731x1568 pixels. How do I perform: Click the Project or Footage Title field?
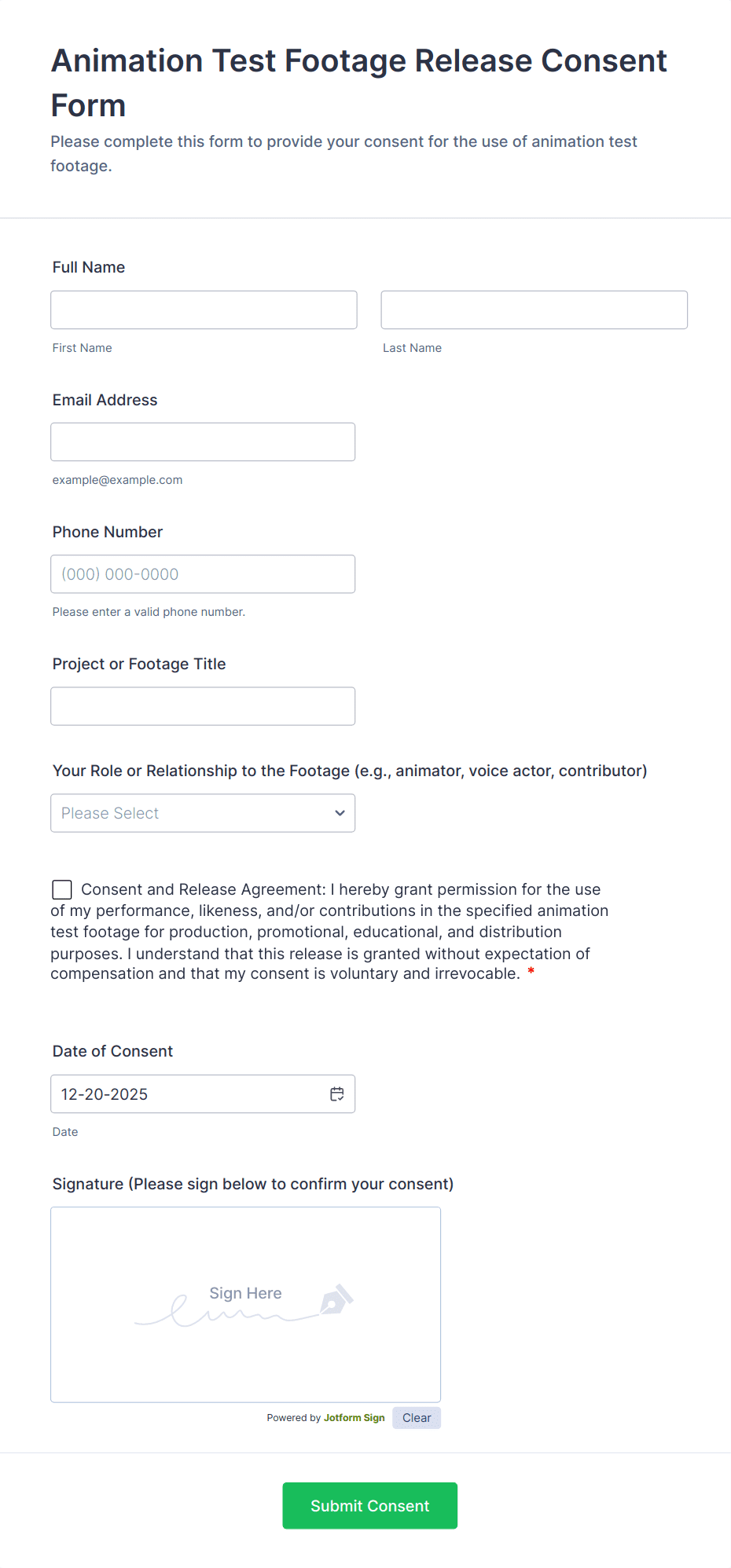(x=203, y=706)
